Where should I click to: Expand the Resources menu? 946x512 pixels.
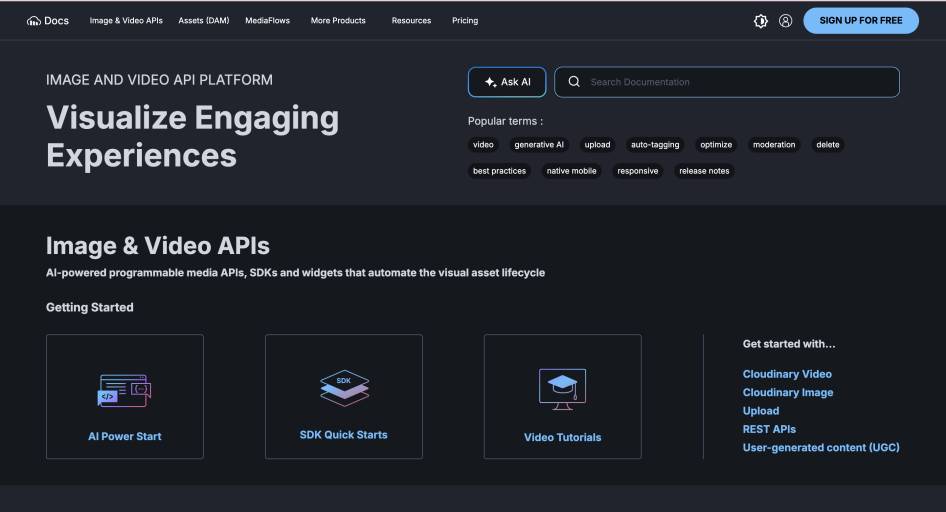click(411, 21)
